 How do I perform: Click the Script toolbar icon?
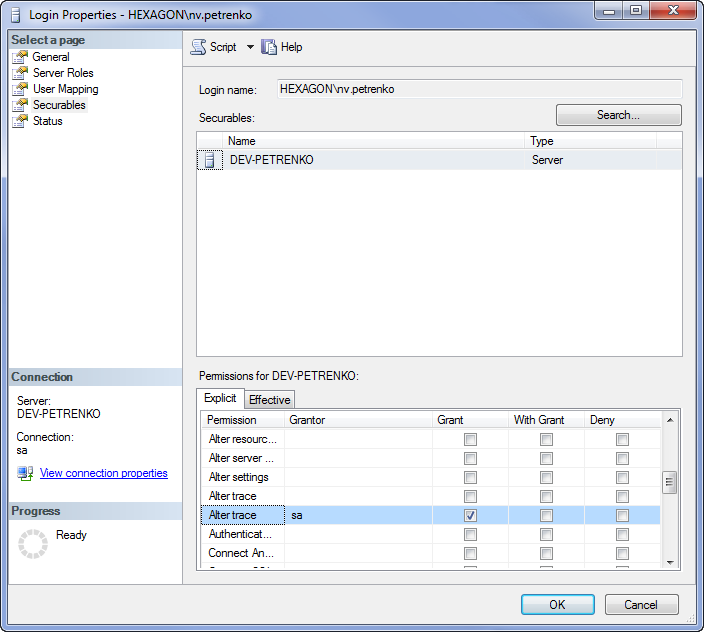click(x=198, y=47)
